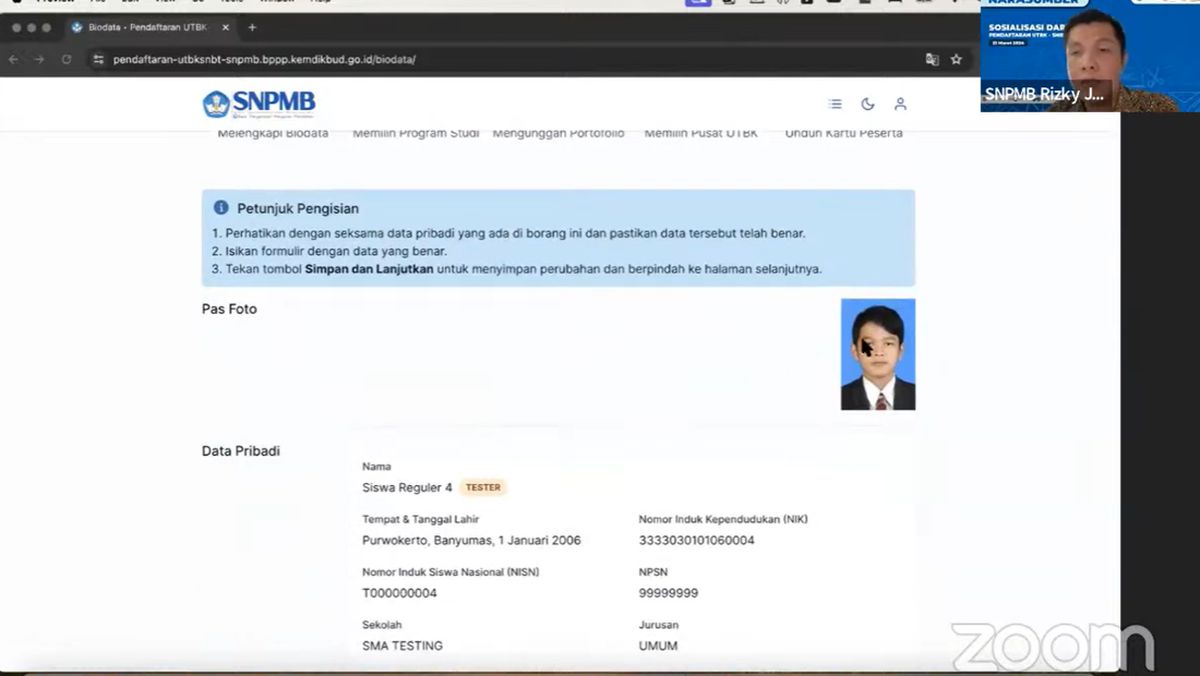
Task: Go to Melengkapi Biodata step
Action: coord(273,133)
